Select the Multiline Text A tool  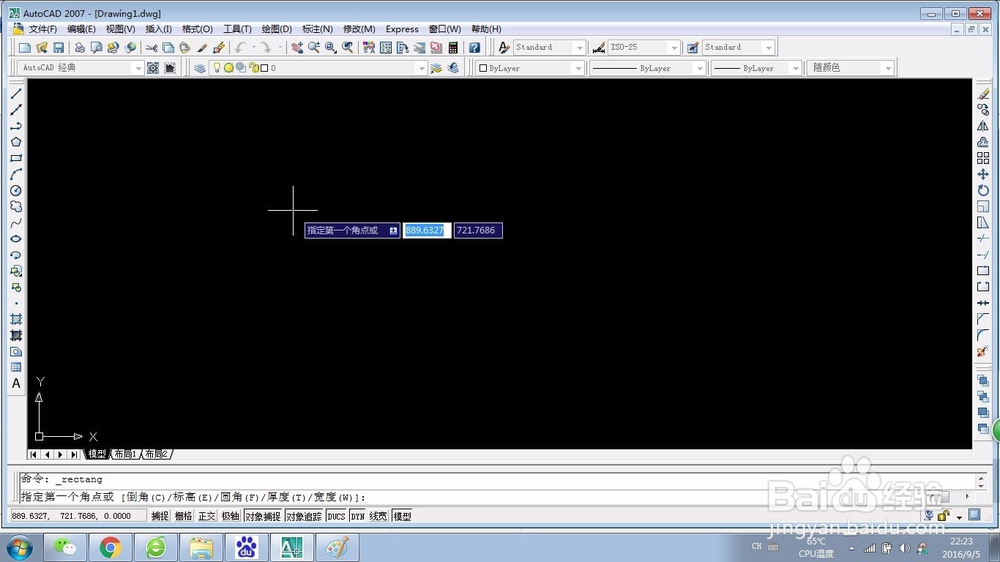pos(16,383)
